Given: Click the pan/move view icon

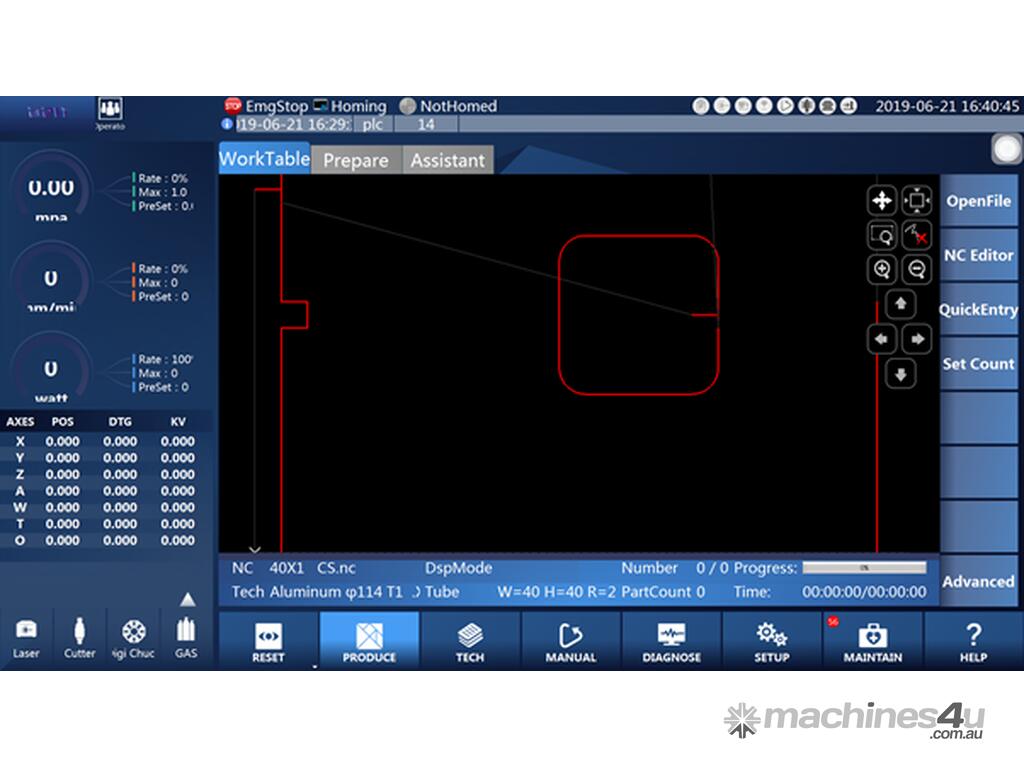Looking at the screenshot, I should tap(881, 201).
